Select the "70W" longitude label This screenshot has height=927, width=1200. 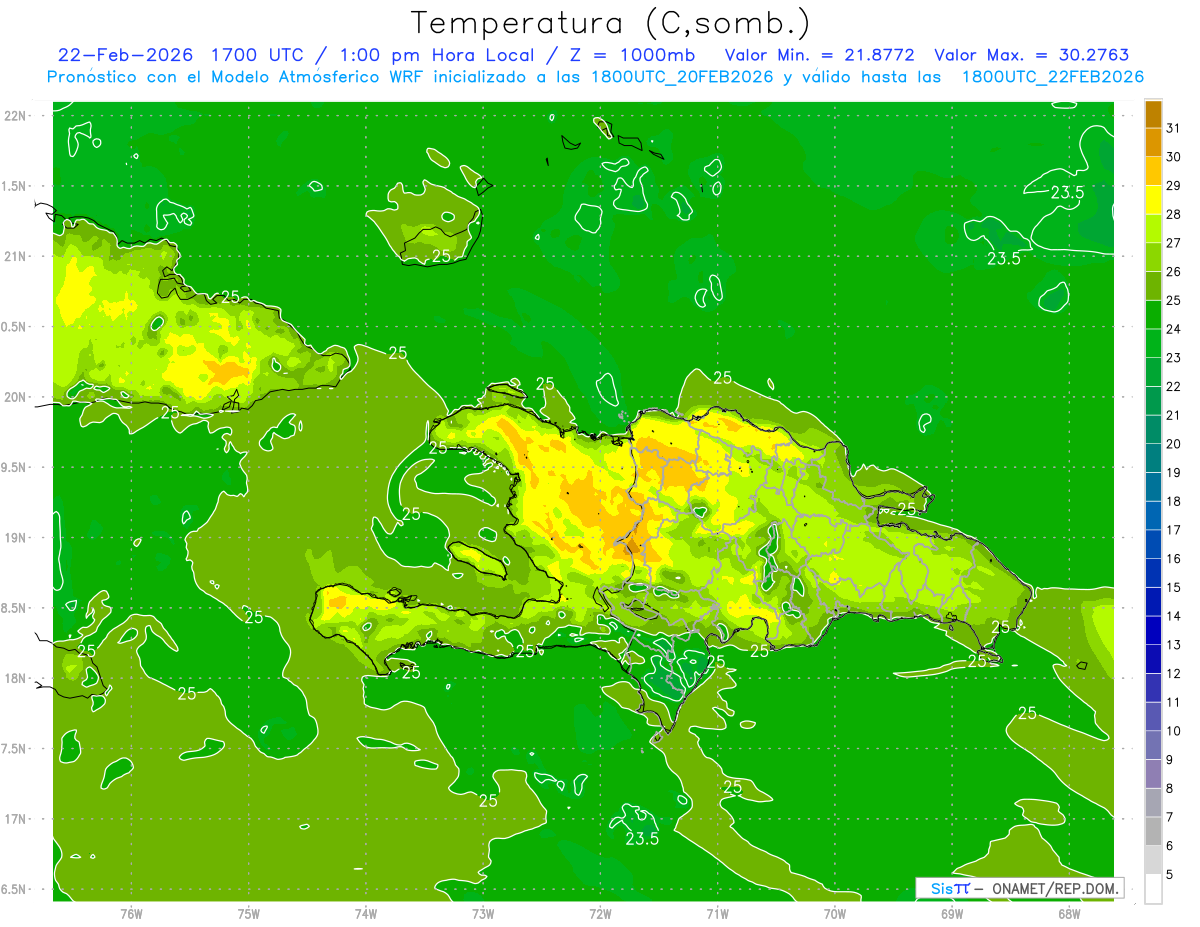point(835,914)
